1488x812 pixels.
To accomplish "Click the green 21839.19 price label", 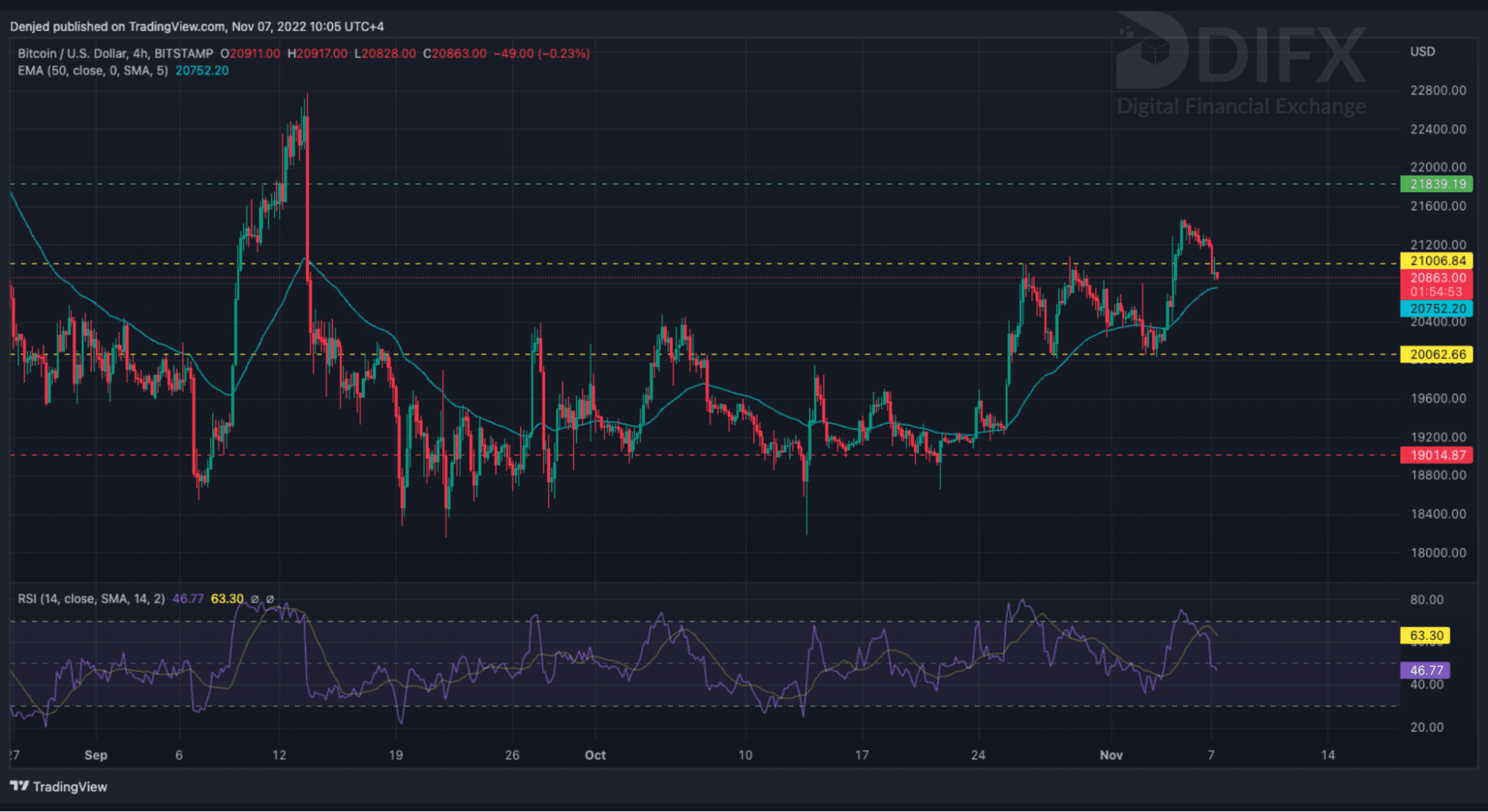I will click(1437, 184).
